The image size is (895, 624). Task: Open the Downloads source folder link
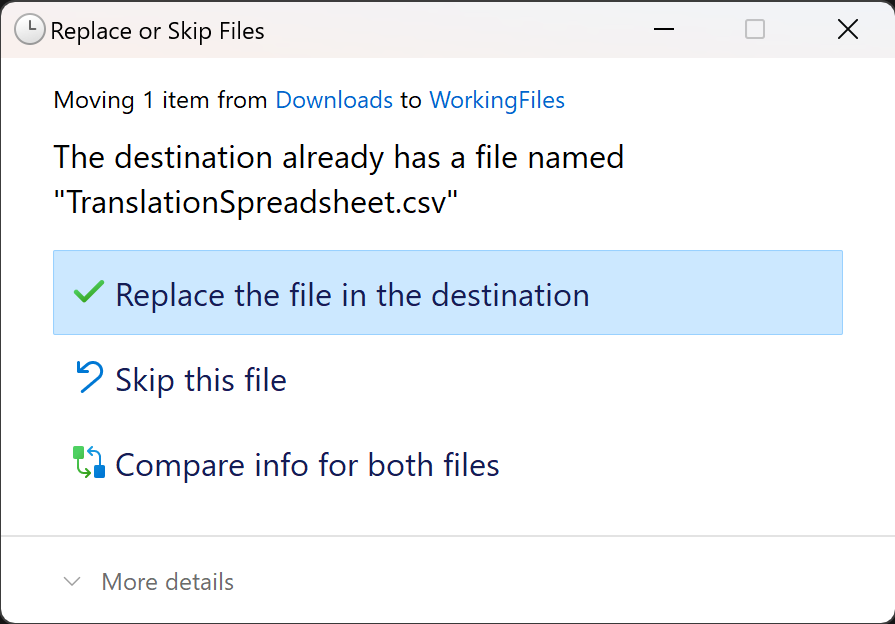click(x=333, y=100)
